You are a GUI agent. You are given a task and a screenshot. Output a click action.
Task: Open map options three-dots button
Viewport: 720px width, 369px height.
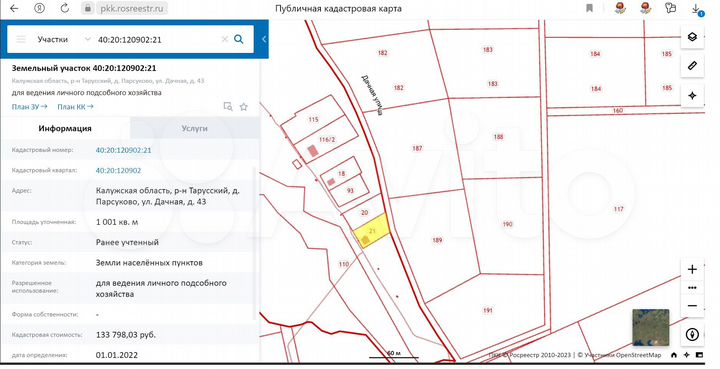[x=692, y=288]
